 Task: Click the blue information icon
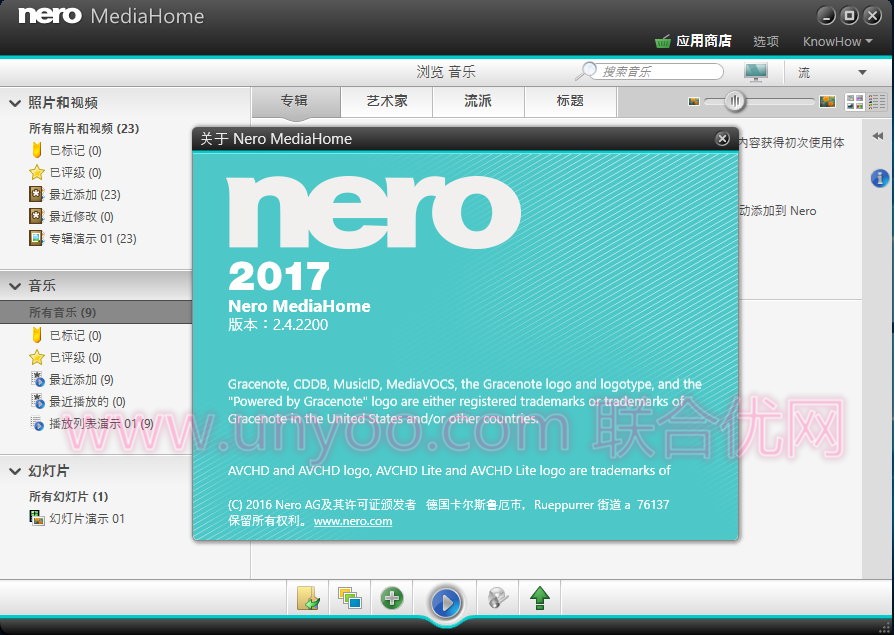click(879, 178)
